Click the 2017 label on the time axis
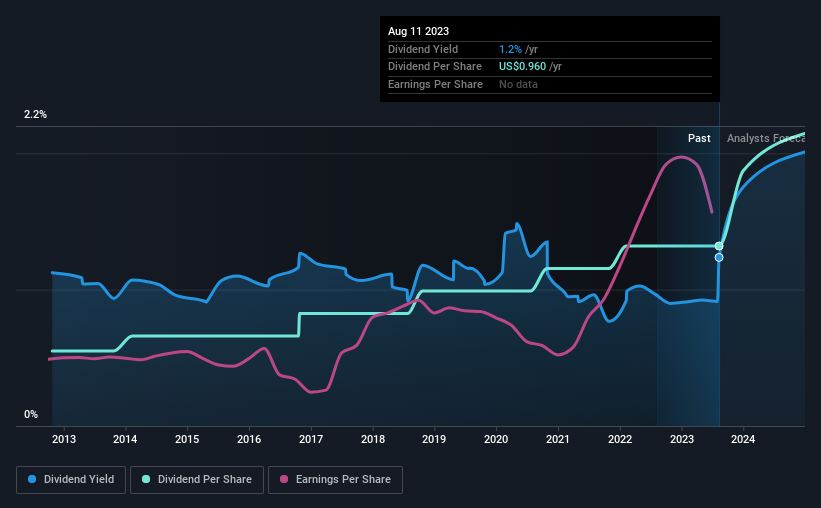Viewport: 821px width, 508px height. tap(311, 439)
